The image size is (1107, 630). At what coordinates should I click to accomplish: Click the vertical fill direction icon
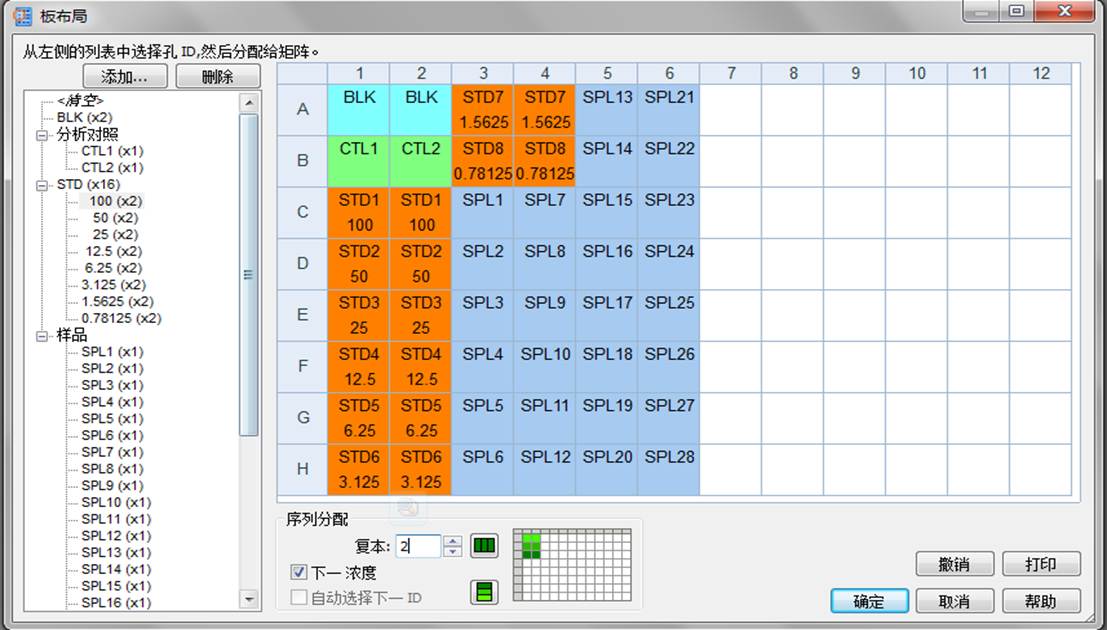(x=484, y=593)
